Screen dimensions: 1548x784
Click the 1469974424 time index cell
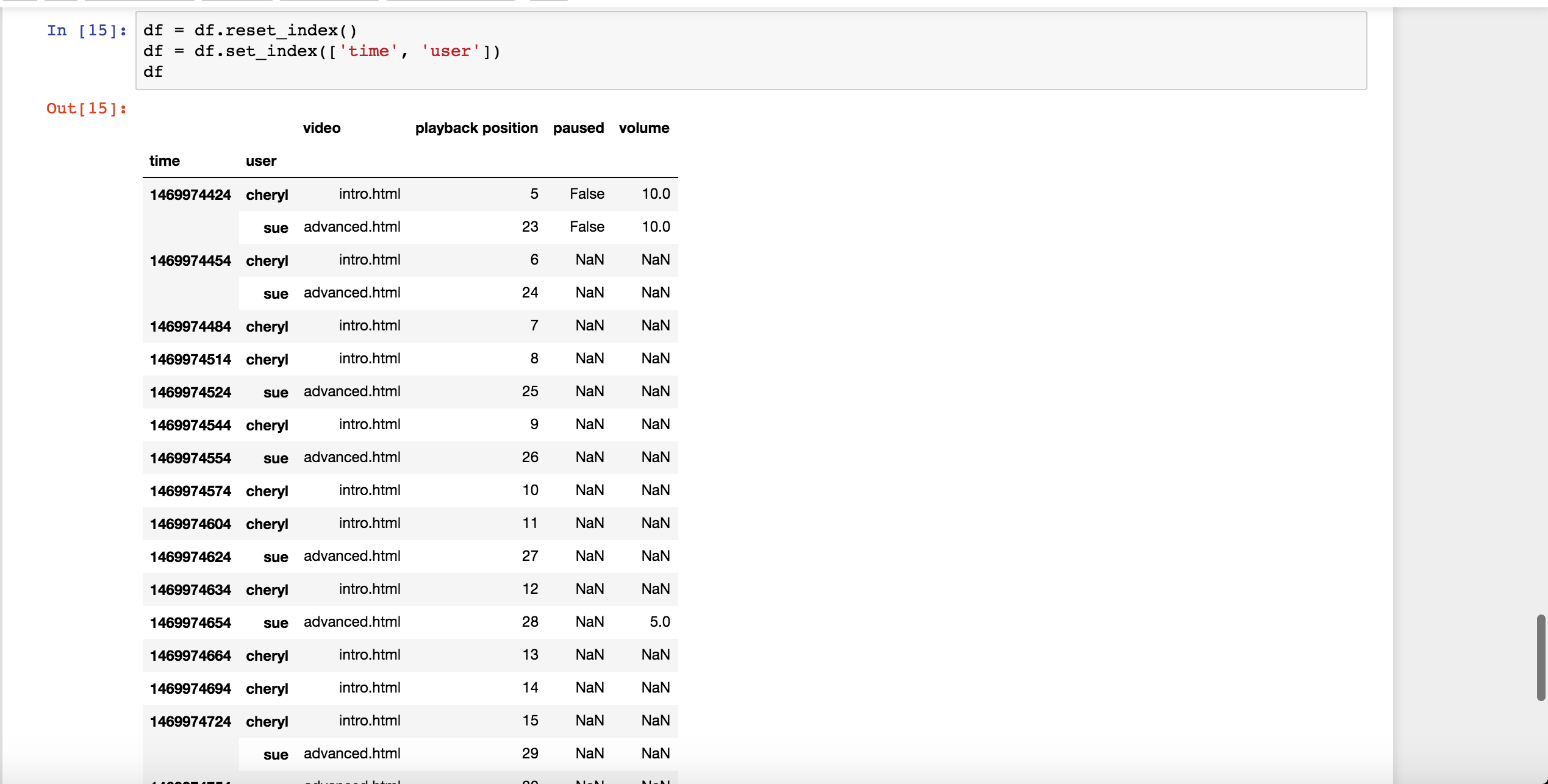pos(190,195)
